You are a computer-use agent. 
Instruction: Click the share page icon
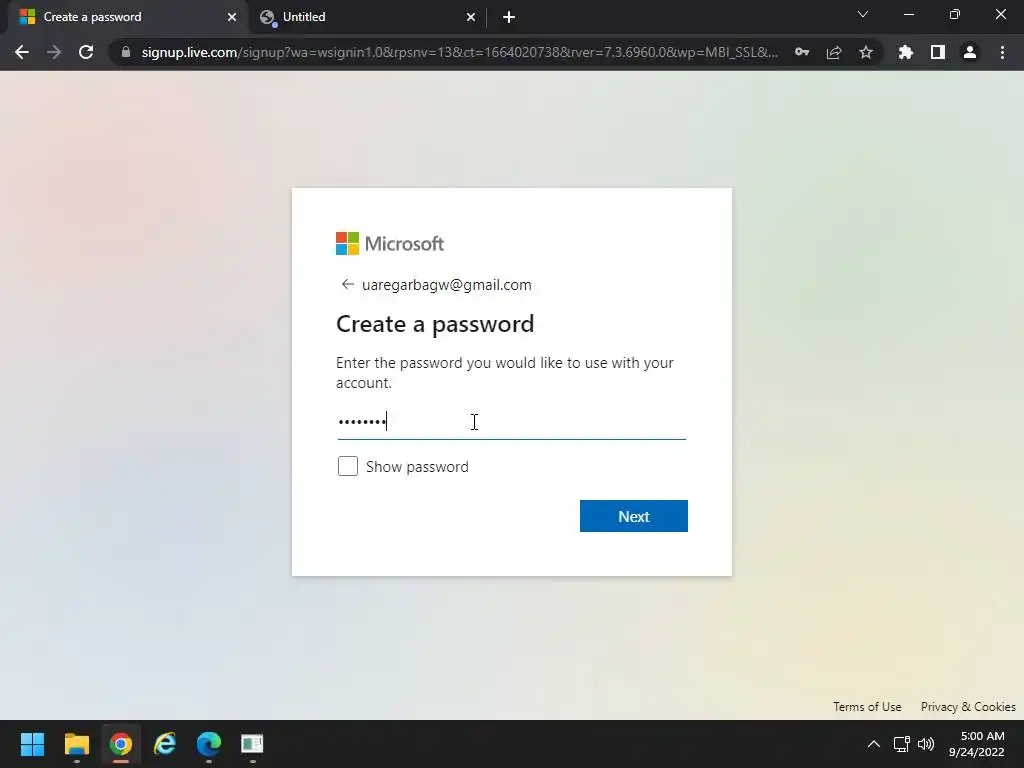click(834, 52)
